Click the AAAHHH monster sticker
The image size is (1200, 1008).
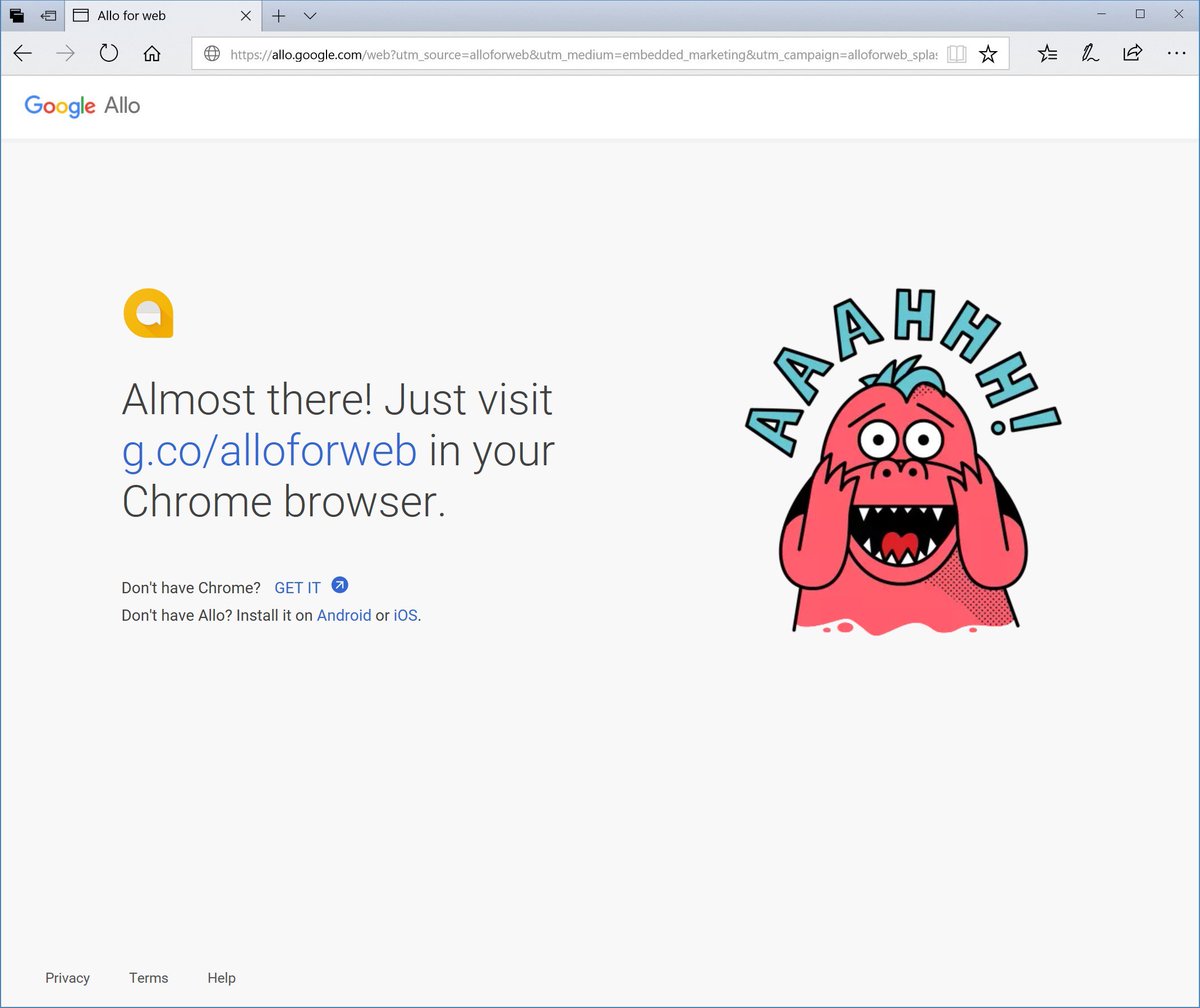pos(902,462)
